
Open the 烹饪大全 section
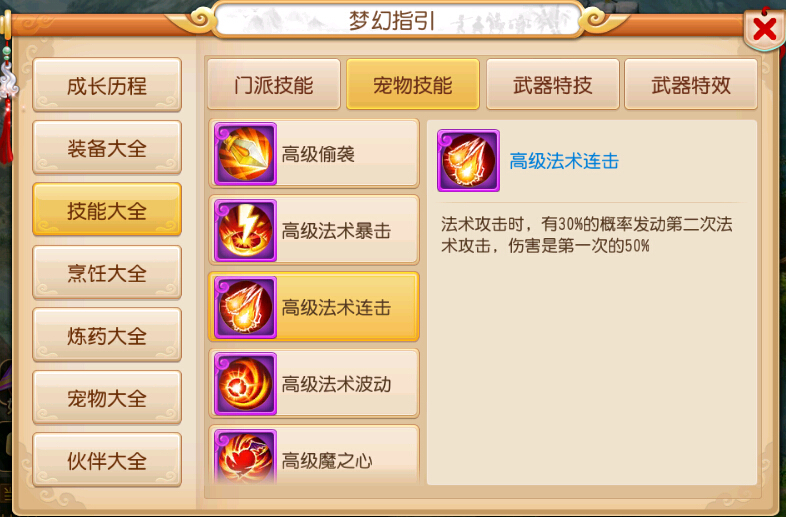107,272
